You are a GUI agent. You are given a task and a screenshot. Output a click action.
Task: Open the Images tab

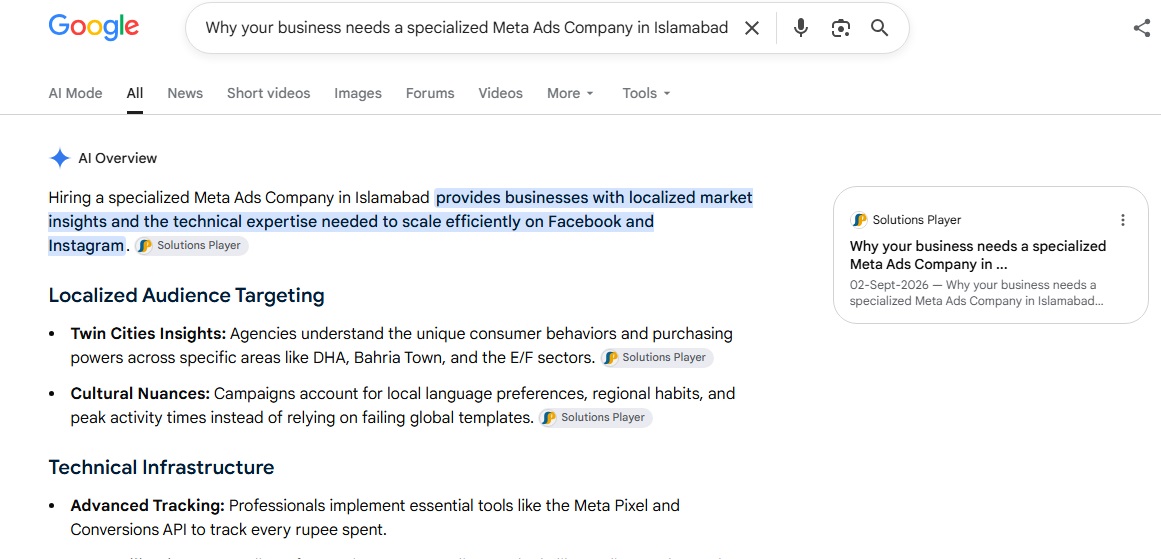(358, 93)
